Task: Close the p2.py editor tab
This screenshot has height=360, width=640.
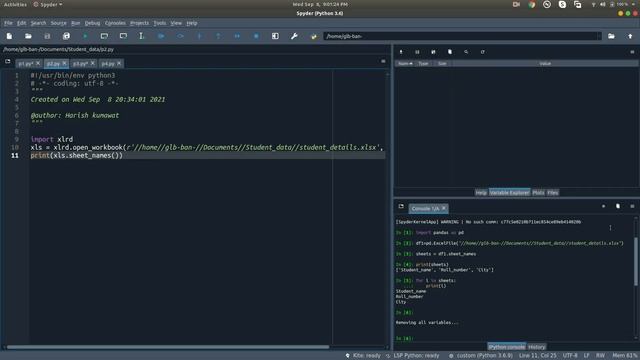Action: click(64, 63)
